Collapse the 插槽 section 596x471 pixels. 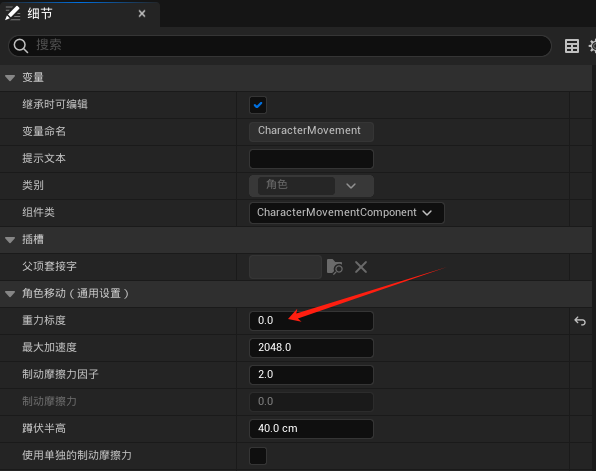pyautogui.click(x=10, y=240)
